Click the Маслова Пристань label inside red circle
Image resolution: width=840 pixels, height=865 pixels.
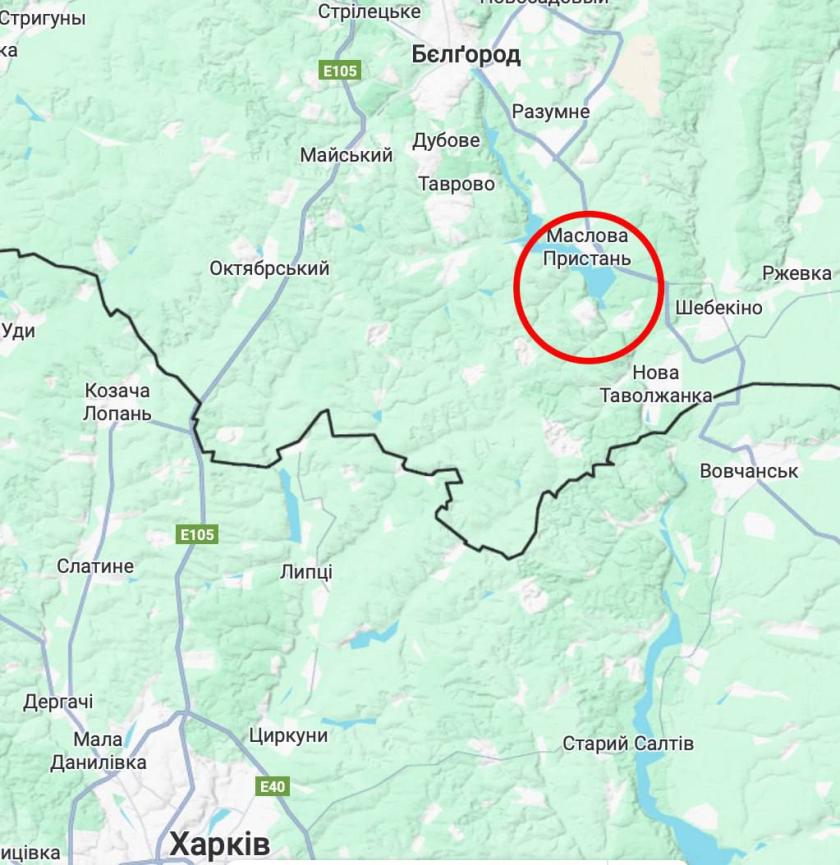click(587, 247)
